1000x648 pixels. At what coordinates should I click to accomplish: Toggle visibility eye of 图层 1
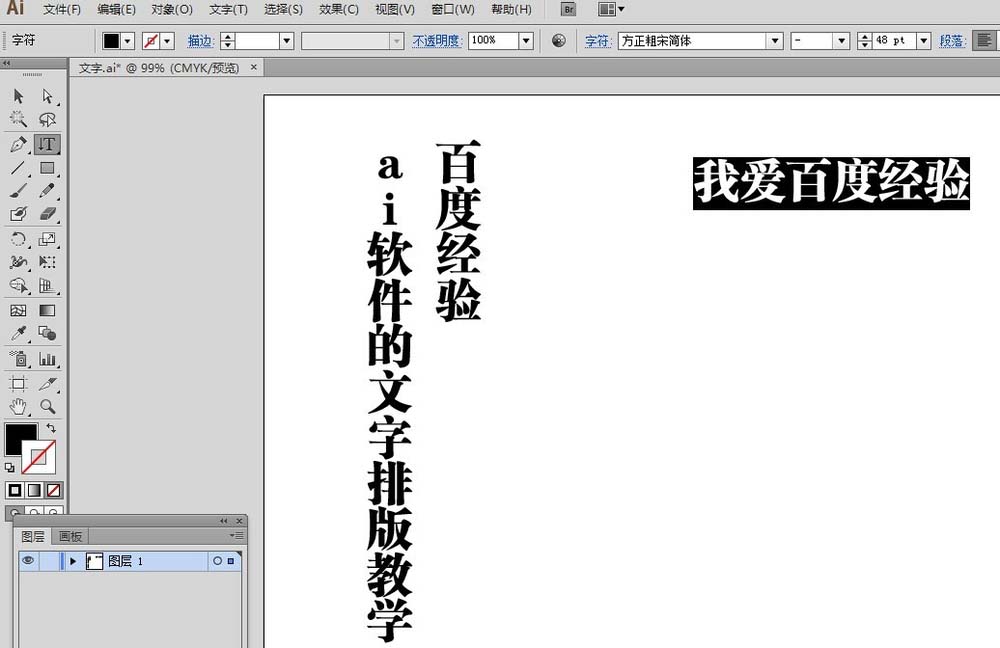click(x=28, y=561)
